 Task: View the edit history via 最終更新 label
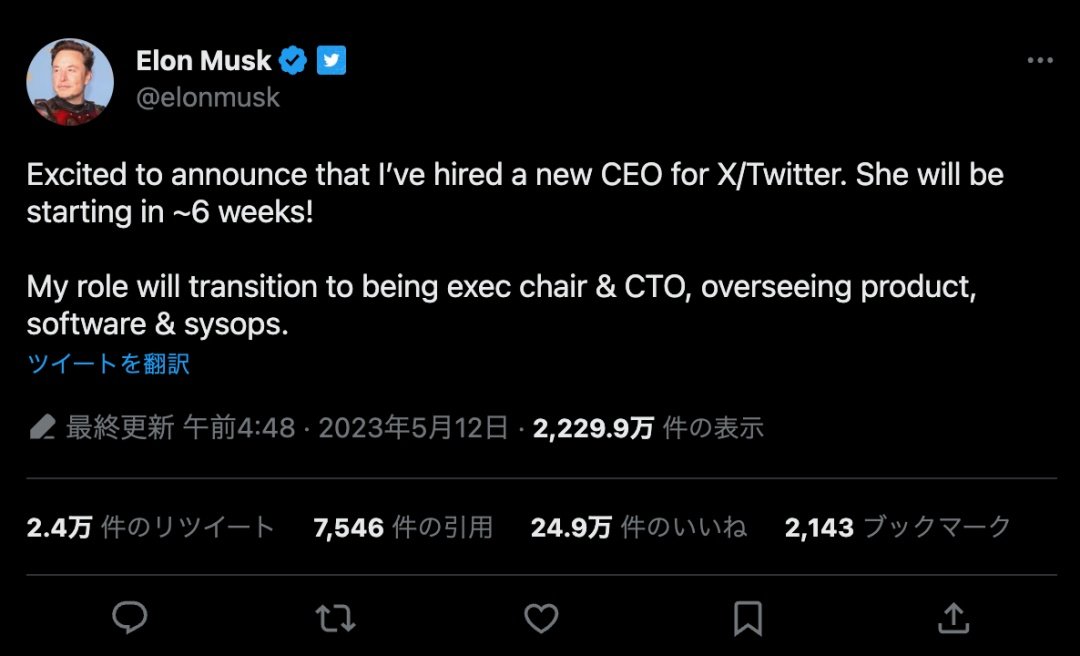pos(120,427)
